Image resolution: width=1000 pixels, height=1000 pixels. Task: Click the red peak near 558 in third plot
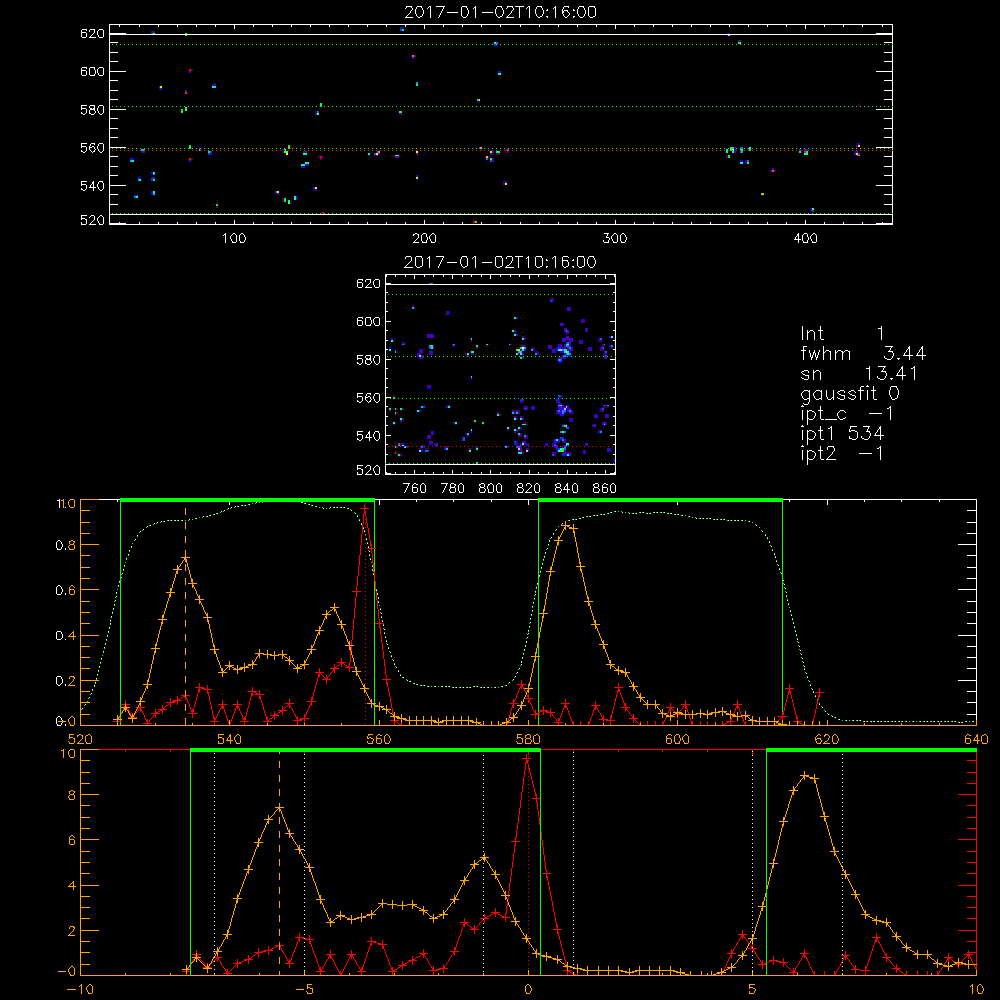coord(365,508)
